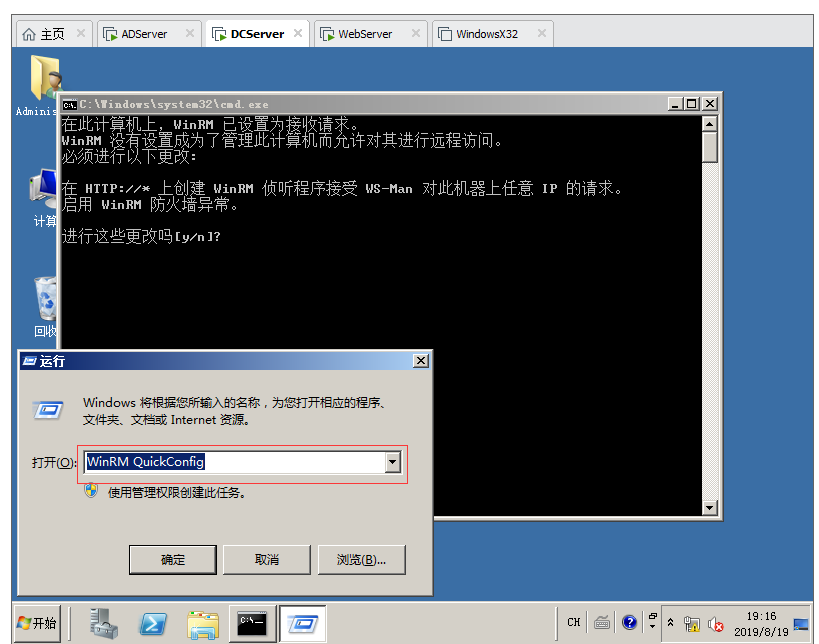The width and height of the screenshot is (819, 644).
Task: Open Windows Explorer from the taskbar
Action: [203, 623]
